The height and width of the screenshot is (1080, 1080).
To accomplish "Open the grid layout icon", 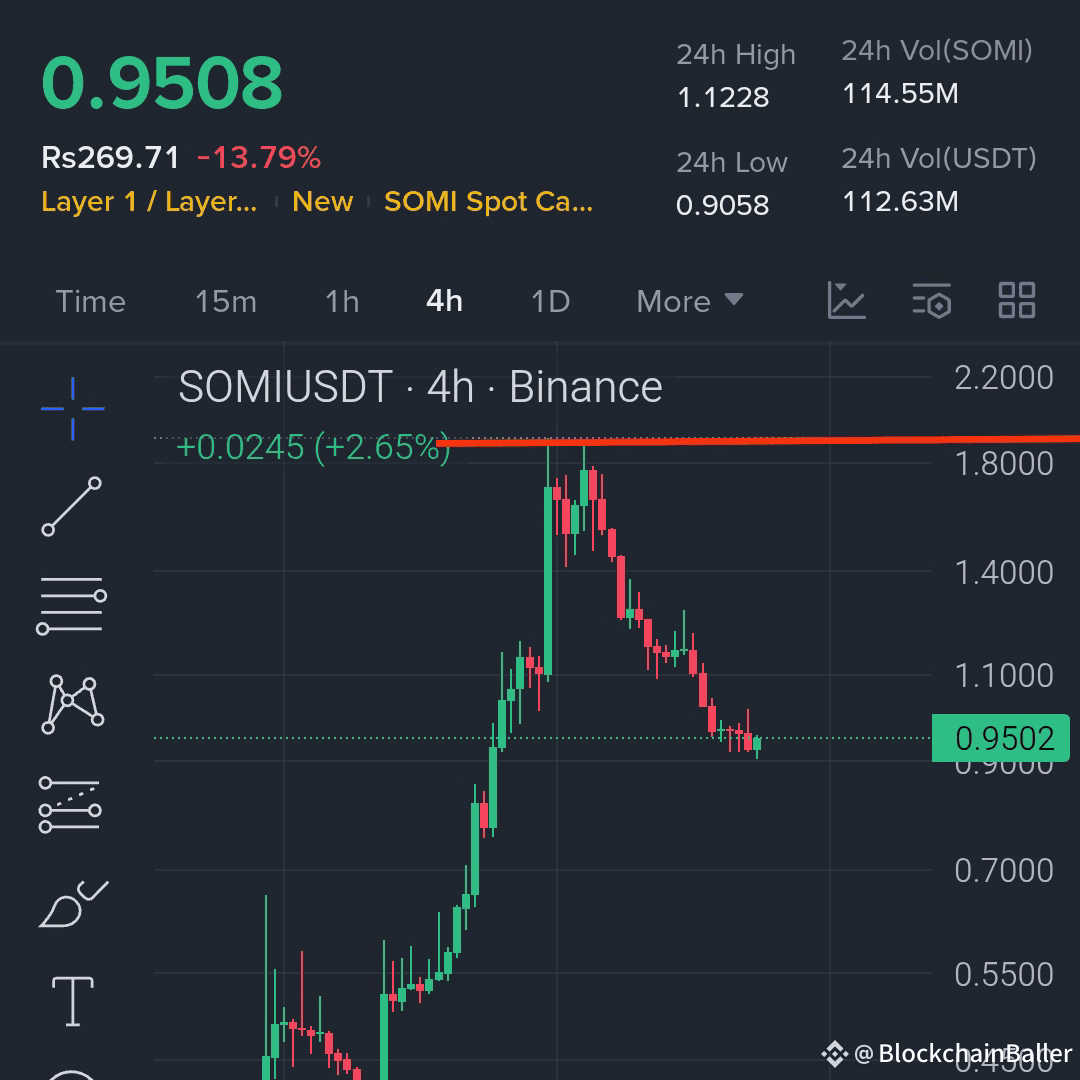I will (1017, 300).
